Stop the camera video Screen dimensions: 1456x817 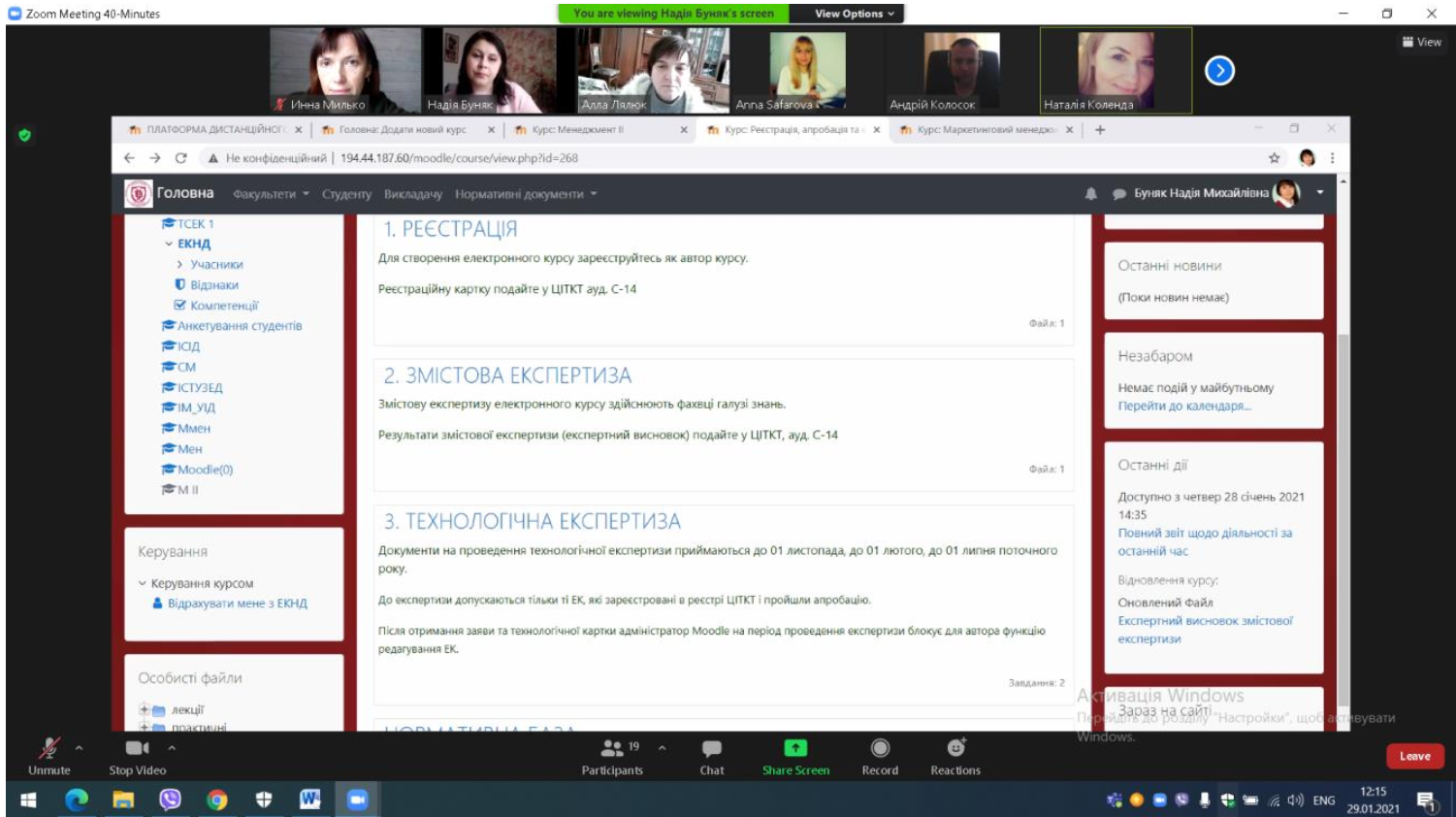tap(137, 749)
